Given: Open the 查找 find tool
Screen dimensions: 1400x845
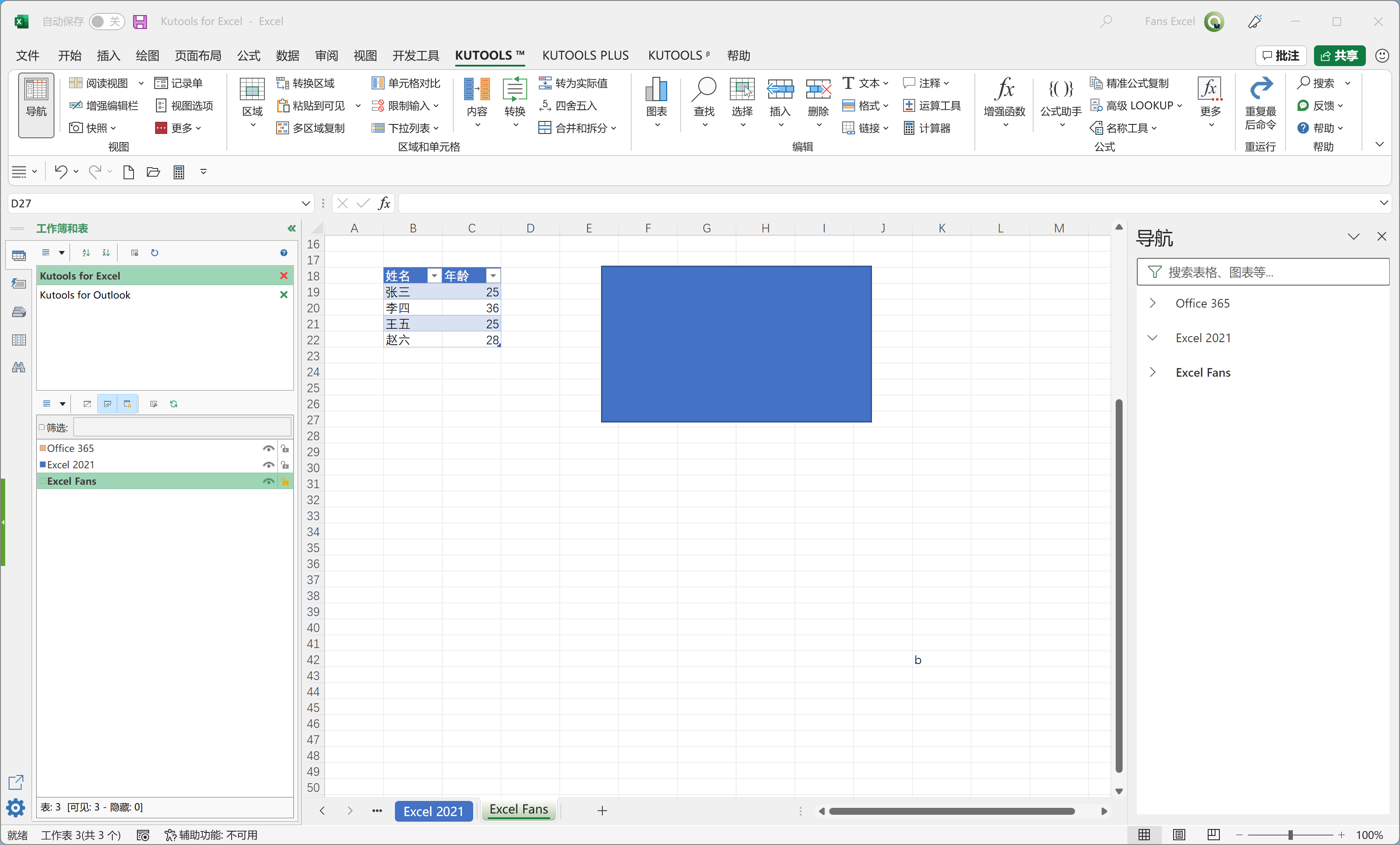Looking at the screenshot, I should tap(704, 102).
